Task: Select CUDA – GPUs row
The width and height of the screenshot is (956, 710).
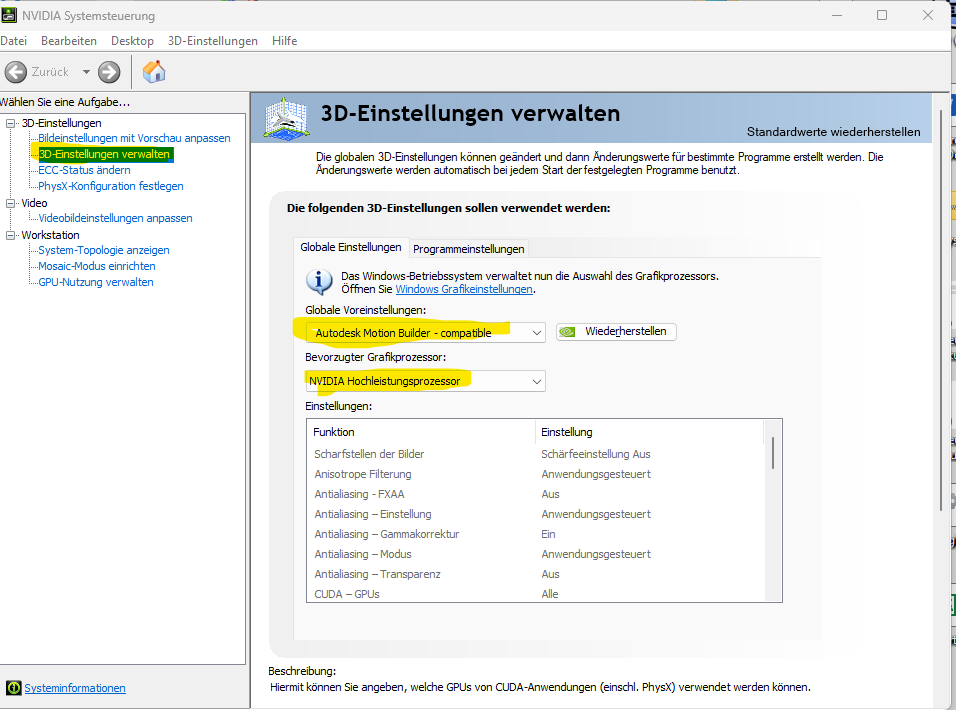Action: click(x=535, y=594)
